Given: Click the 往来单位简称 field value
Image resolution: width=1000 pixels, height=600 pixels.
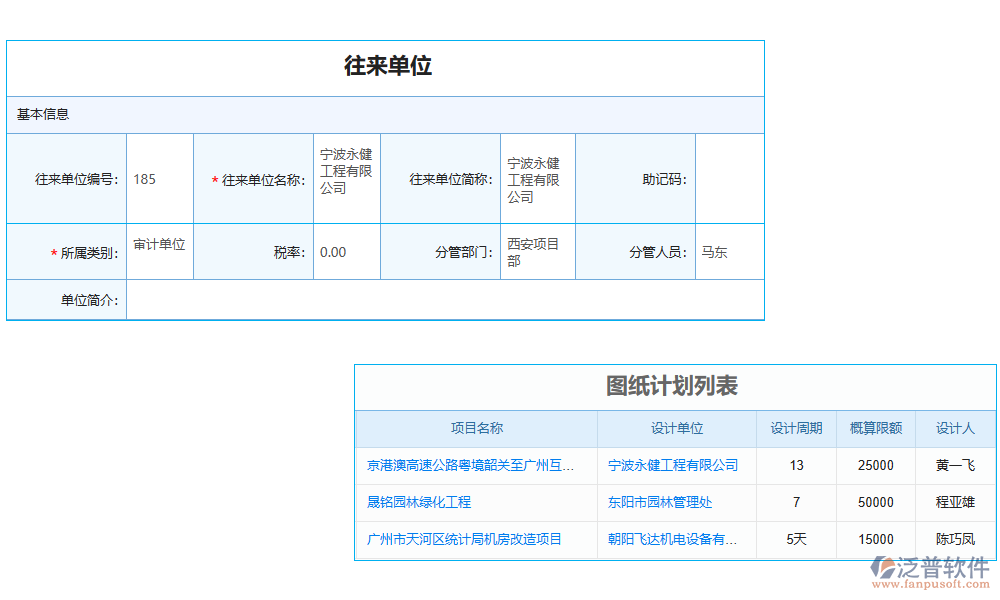Looking at the screenshot, I should (x=533, y=180).
